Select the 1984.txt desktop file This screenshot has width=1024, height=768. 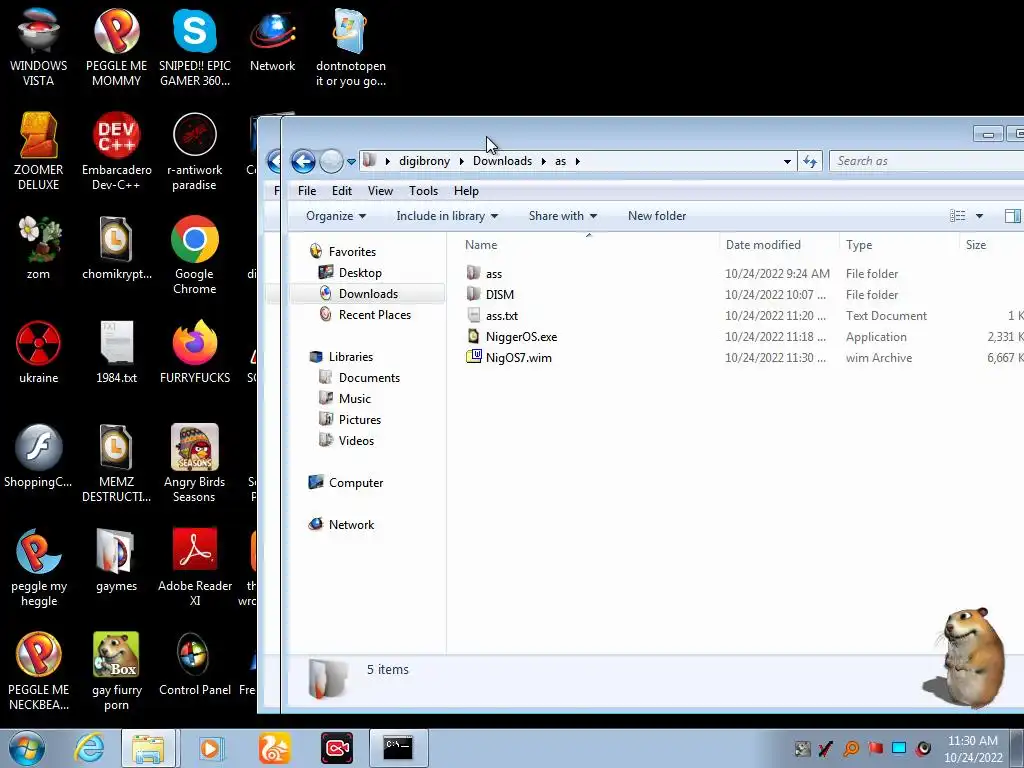coord(116,352)
